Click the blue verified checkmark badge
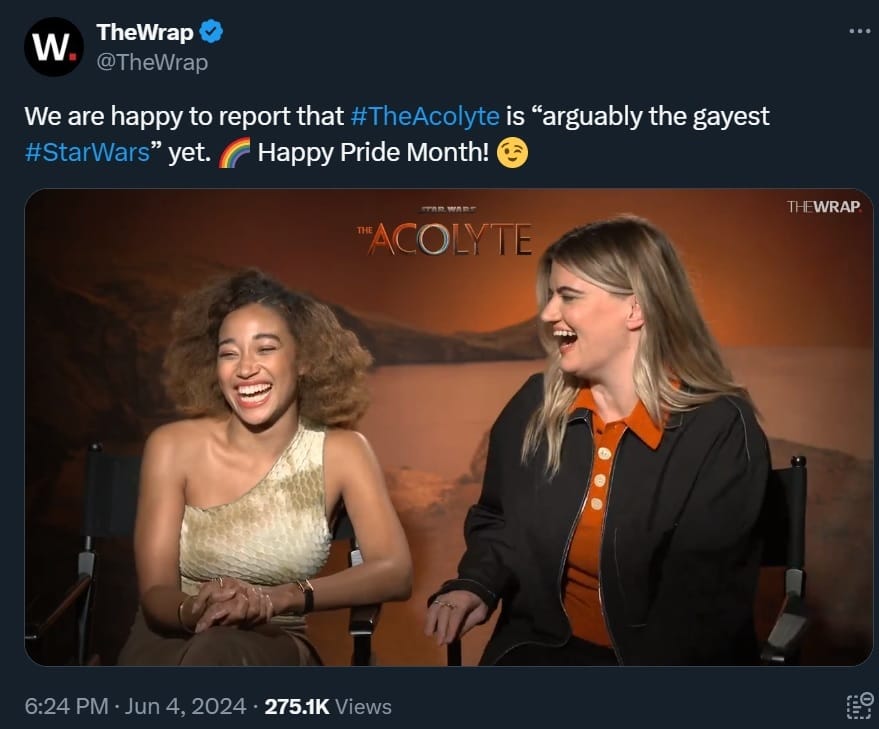 (212, 31)
